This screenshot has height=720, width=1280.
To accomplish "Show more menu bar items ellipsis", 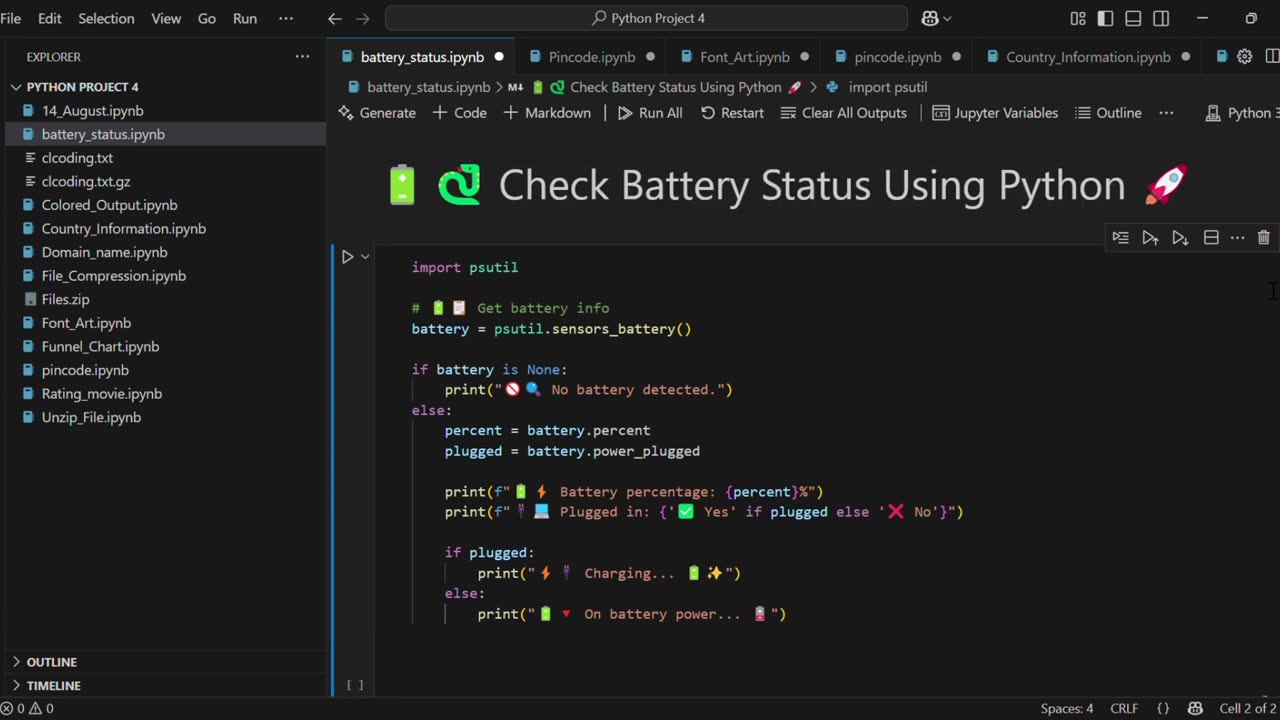I will (286, 18).
